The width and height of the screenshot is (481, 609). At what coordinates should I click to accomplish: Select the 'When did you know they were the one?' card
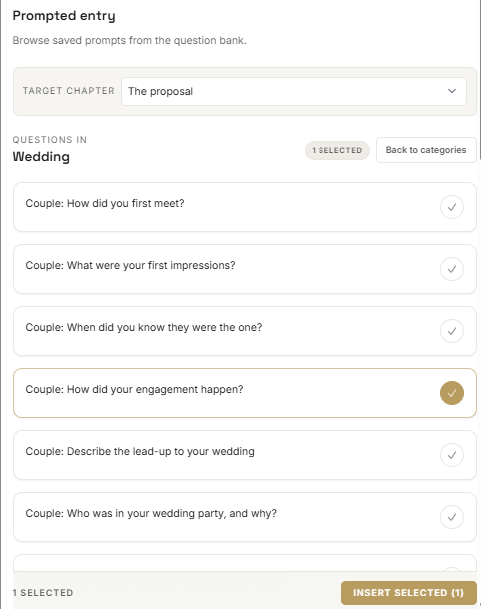point(245,331)
